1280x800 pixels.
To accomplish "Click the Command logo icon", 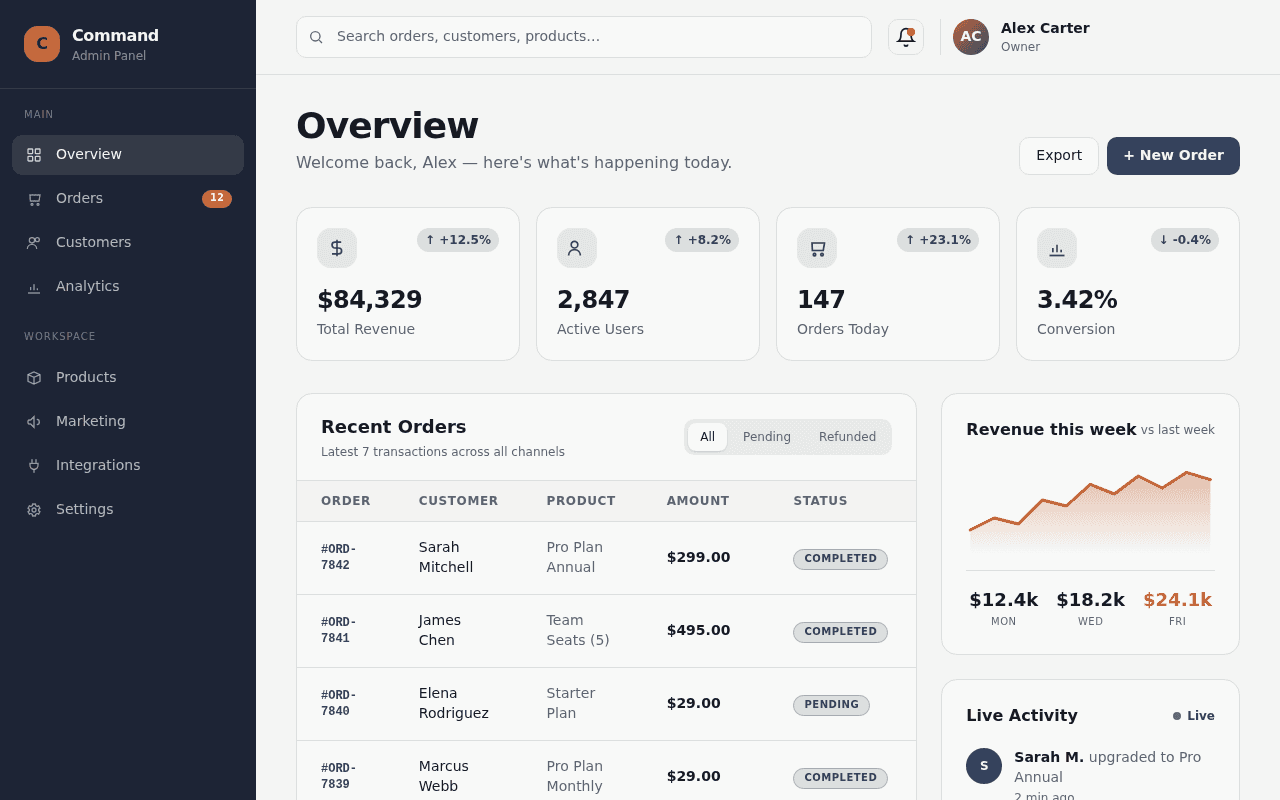I will (x=42, y=44).
